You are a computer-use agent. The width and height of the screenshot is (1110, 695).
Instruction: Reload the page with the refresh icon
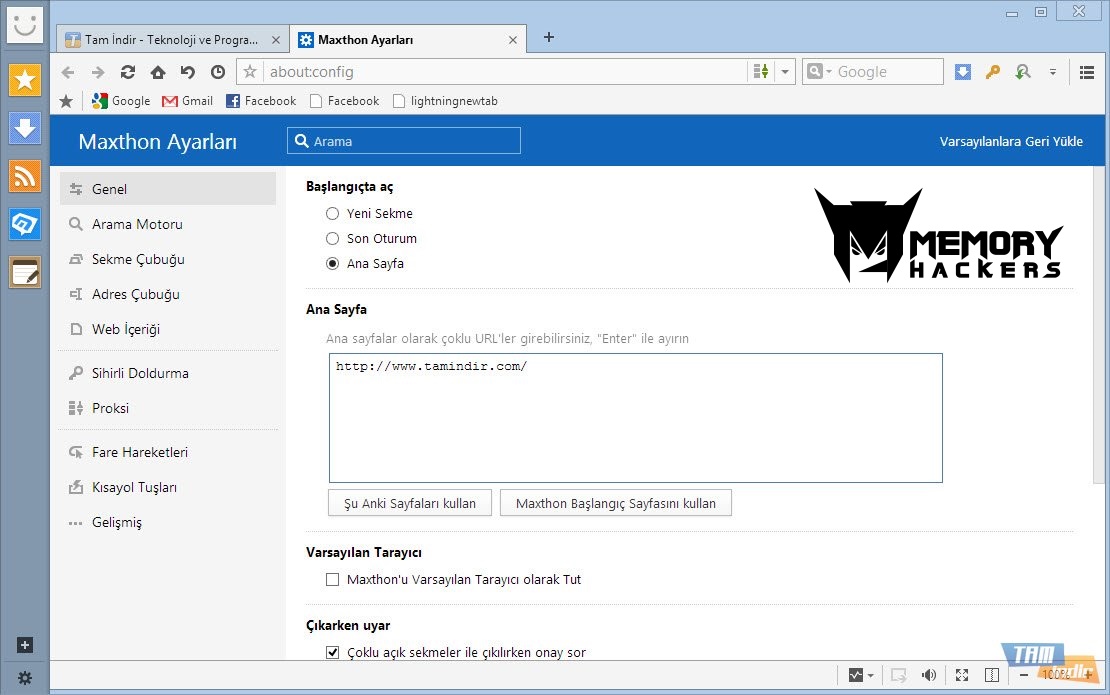tap(127, 72)
